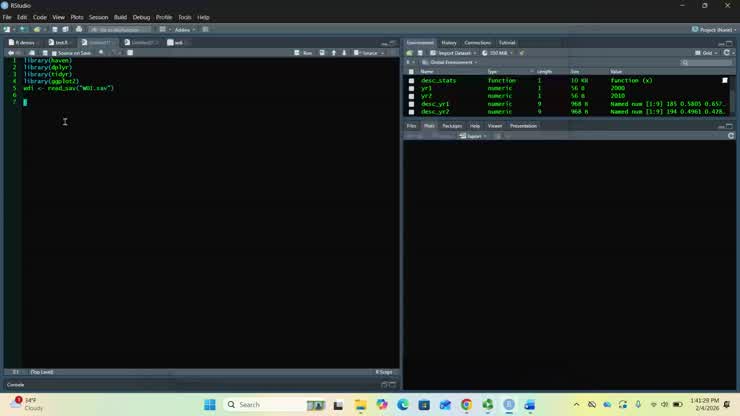The image size is (740, 416).
Task: Switch to the test.R script tab
Action: tap(59, 42)
